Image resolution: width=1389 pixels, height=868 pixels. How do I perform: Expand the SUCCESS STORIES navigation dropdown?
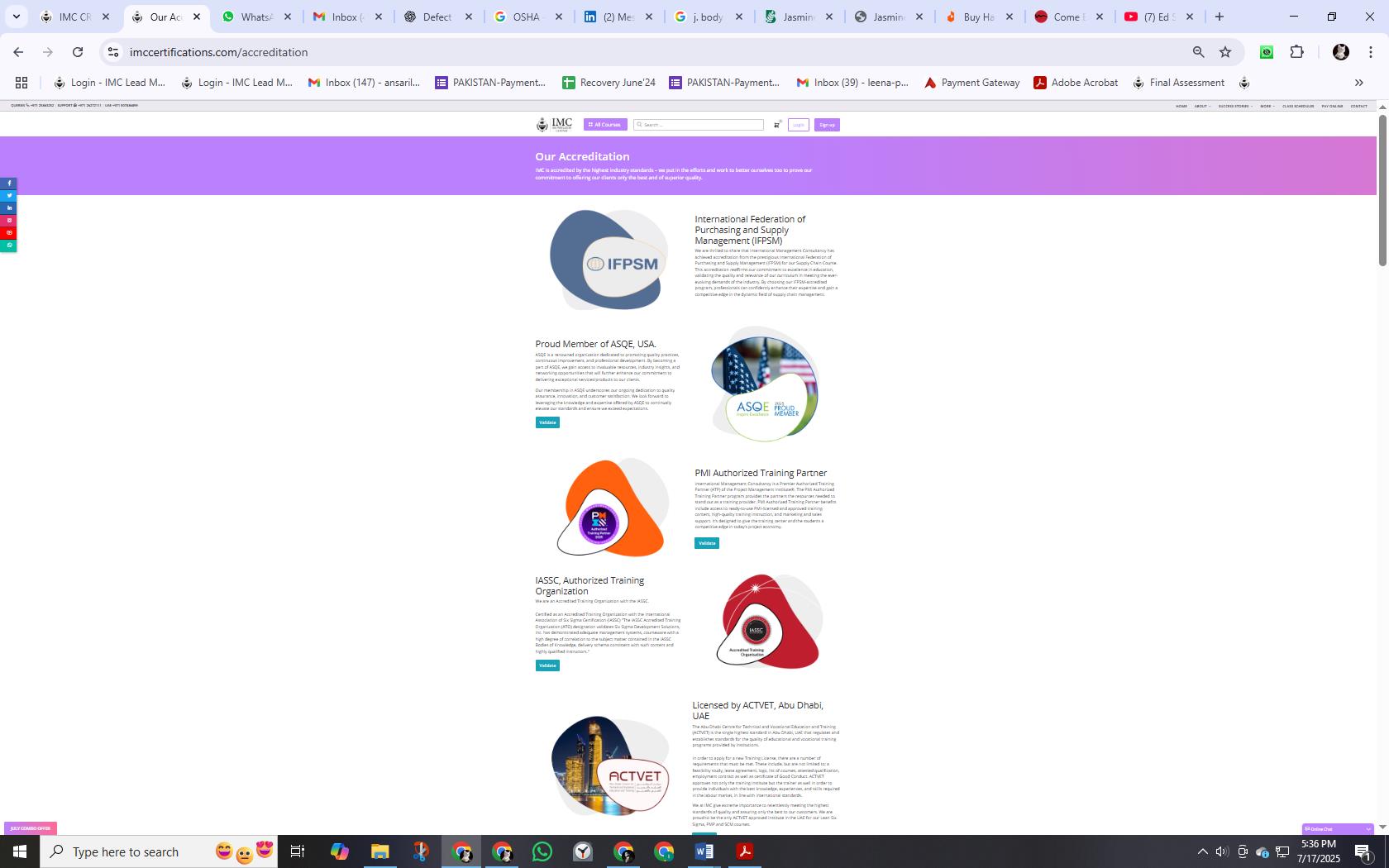[1235, 106]
